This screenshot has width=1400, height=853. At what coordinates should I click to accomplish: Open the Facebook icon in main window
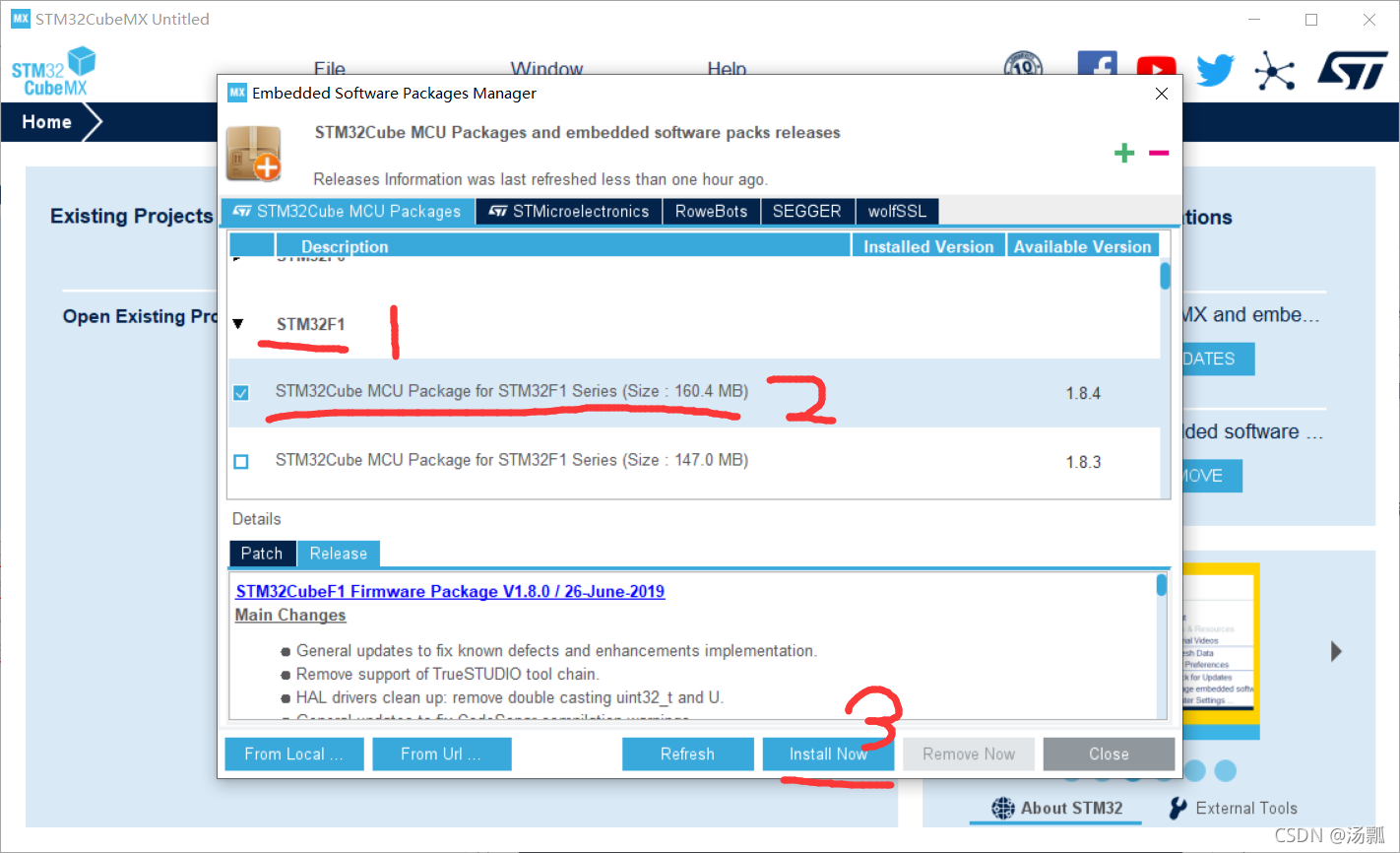[1097, 64]
